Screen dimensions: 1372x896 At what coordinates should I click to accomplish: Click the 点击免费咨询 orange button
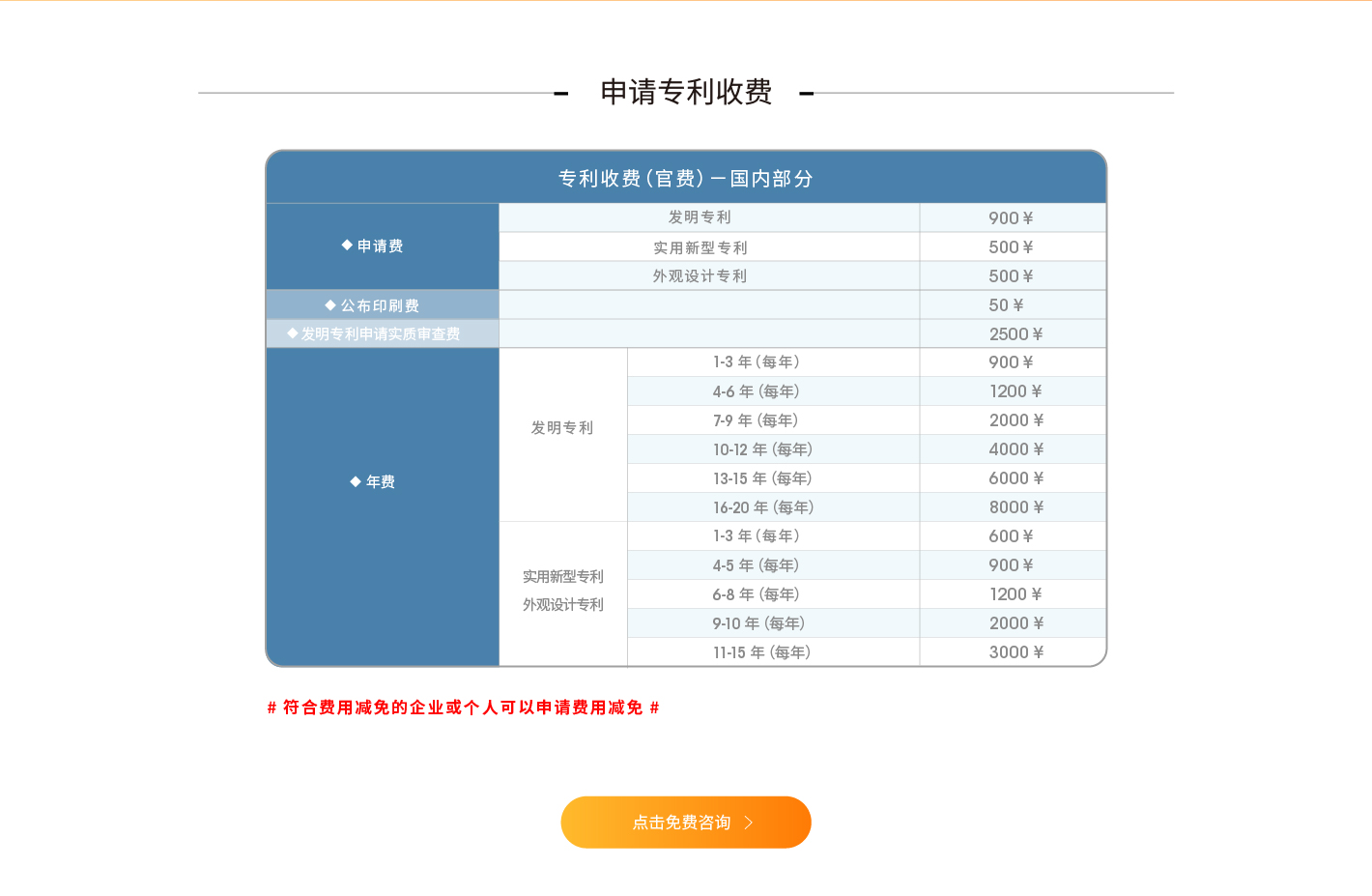(x=686, y=823)
